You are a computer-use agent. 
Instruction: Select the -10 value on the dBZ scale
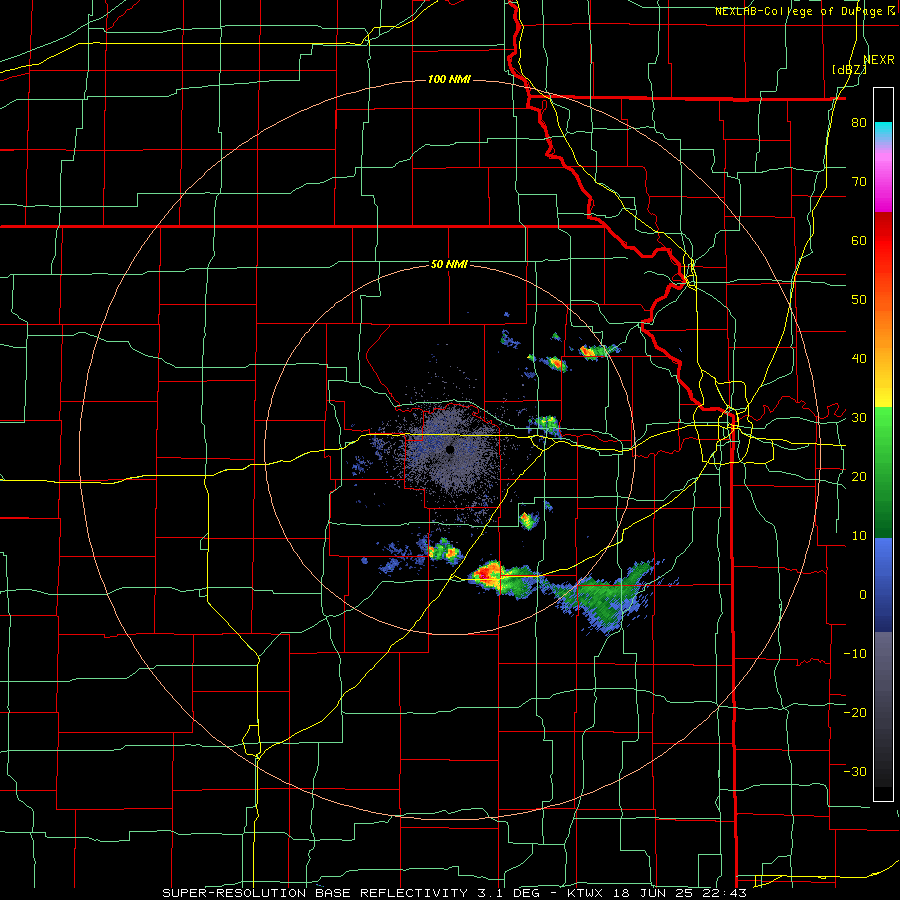(855, 653)
